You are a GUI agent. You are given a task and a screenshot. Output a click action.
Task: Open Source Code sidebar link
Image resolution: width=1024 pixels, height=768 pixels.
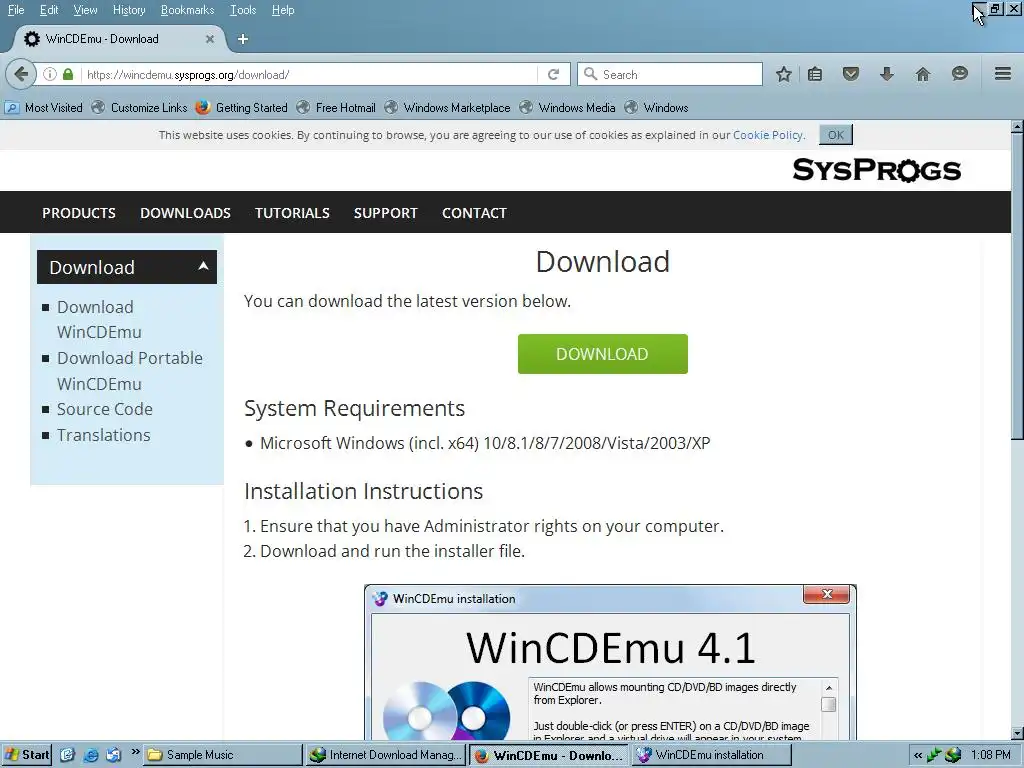tap(104, 409)
